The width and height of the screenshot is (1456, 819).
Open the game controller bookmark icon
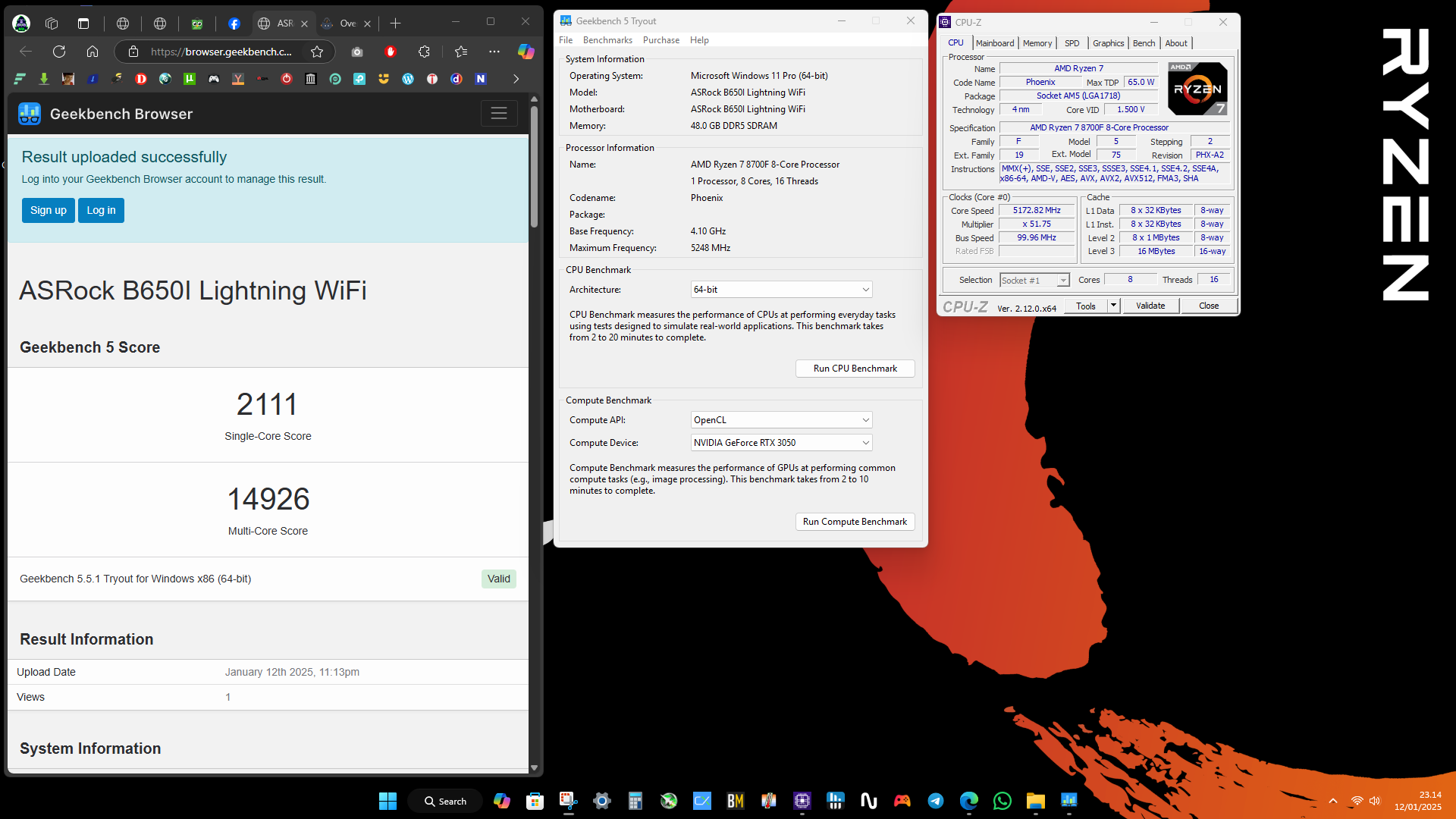214,79
